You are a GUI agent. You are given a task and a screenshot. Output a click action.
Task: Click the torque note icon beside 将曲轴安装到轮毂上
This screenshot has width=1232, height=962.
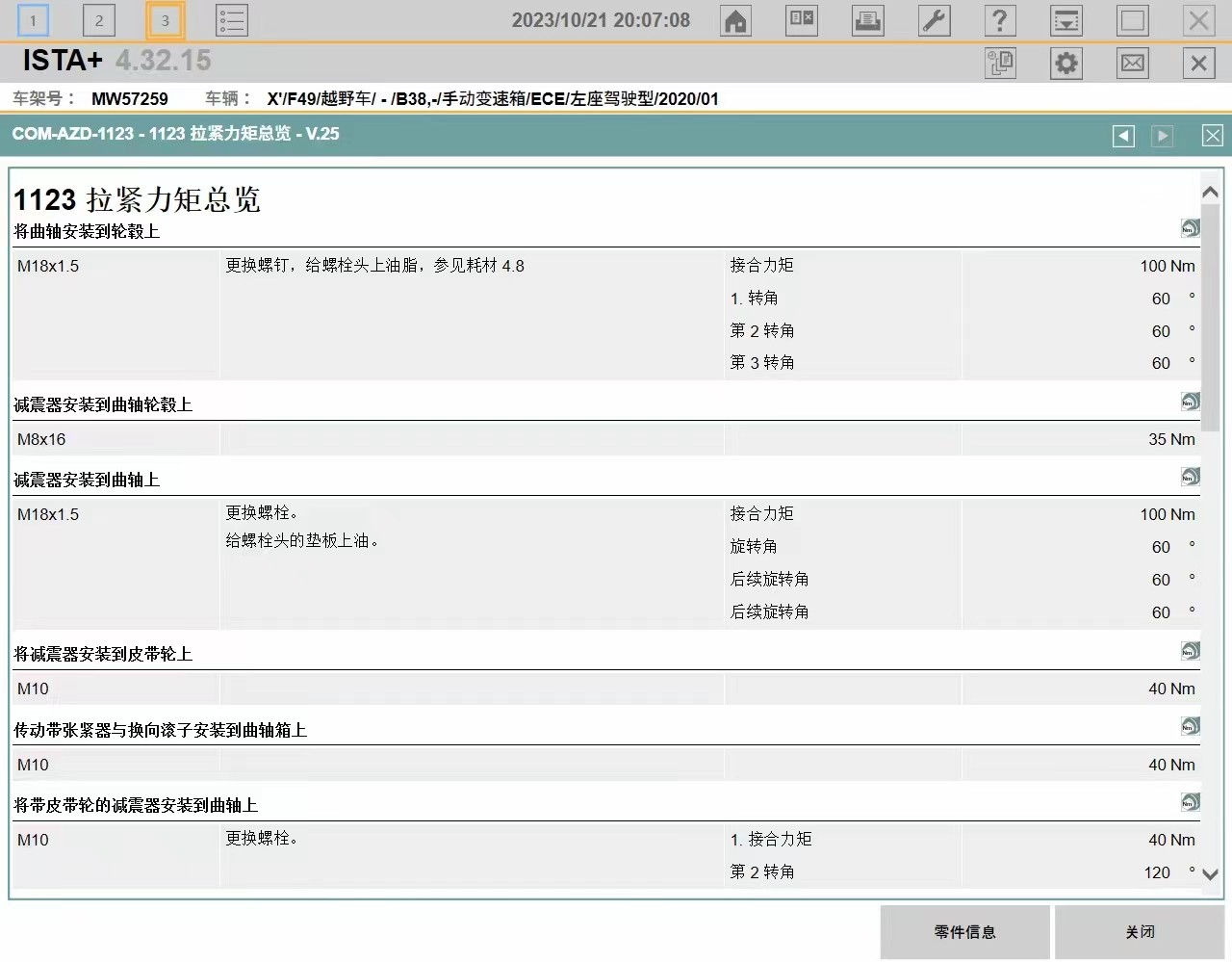coord(1191,228)
